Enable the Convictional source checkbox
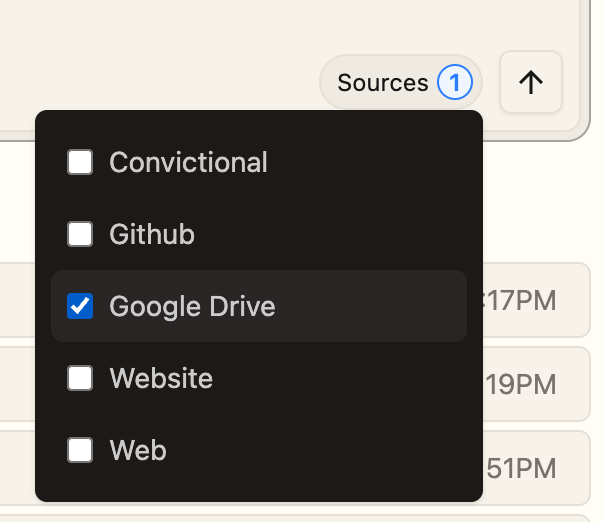The height and width of the screenshot is (522, 602). (80, 162)
